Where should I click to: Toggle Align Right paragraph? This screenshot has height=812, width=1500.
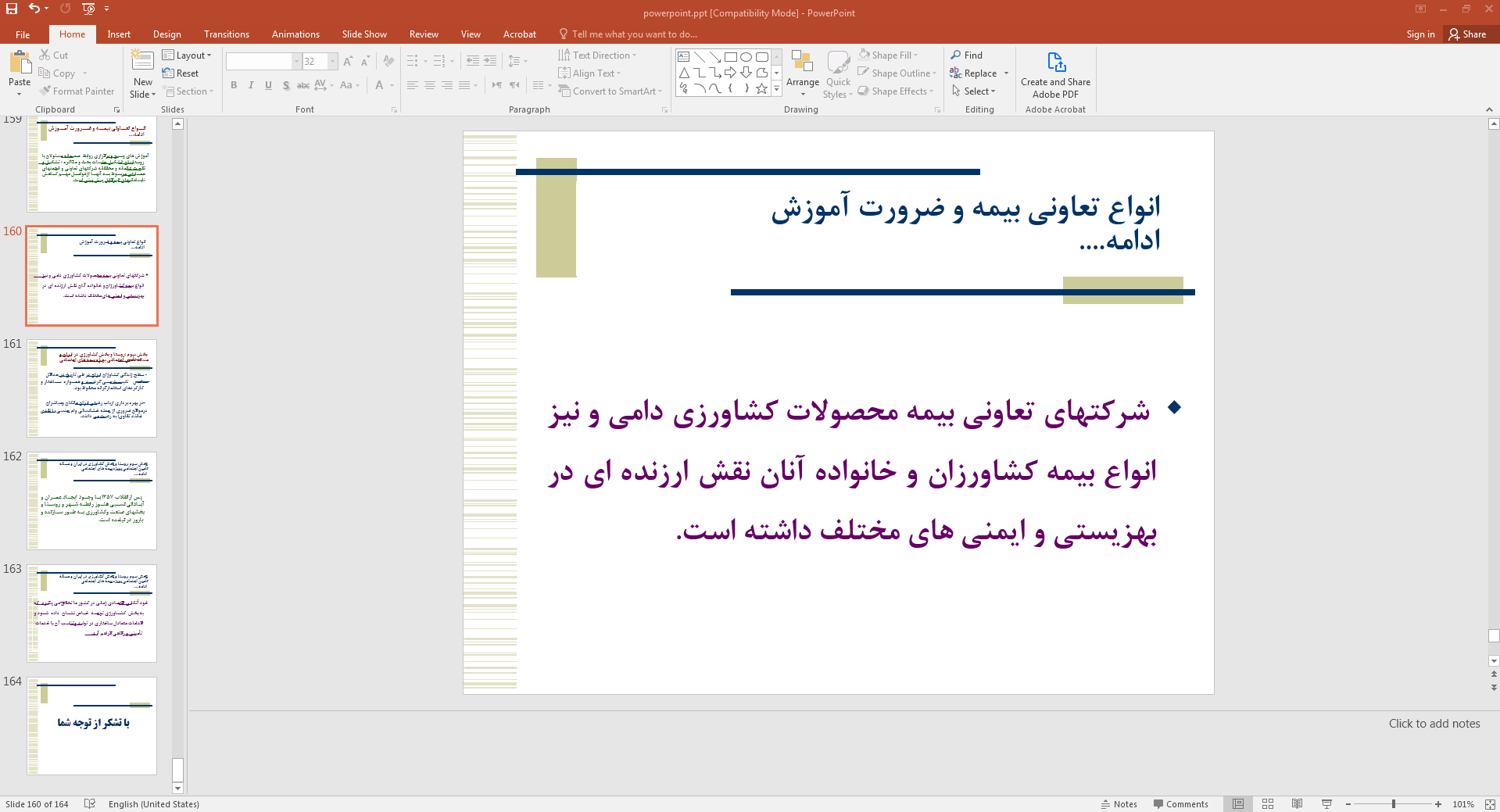click(447, 85)
